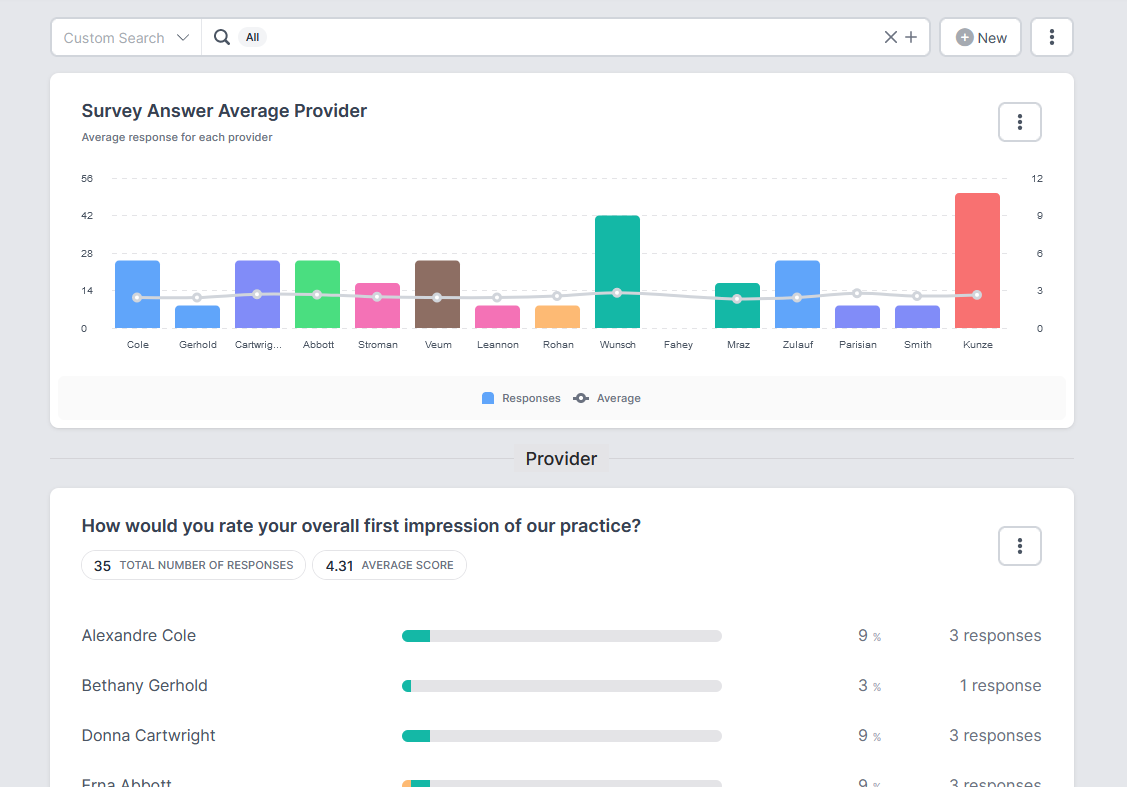Click Alexandre Cole's progress bar

(561, 636)
